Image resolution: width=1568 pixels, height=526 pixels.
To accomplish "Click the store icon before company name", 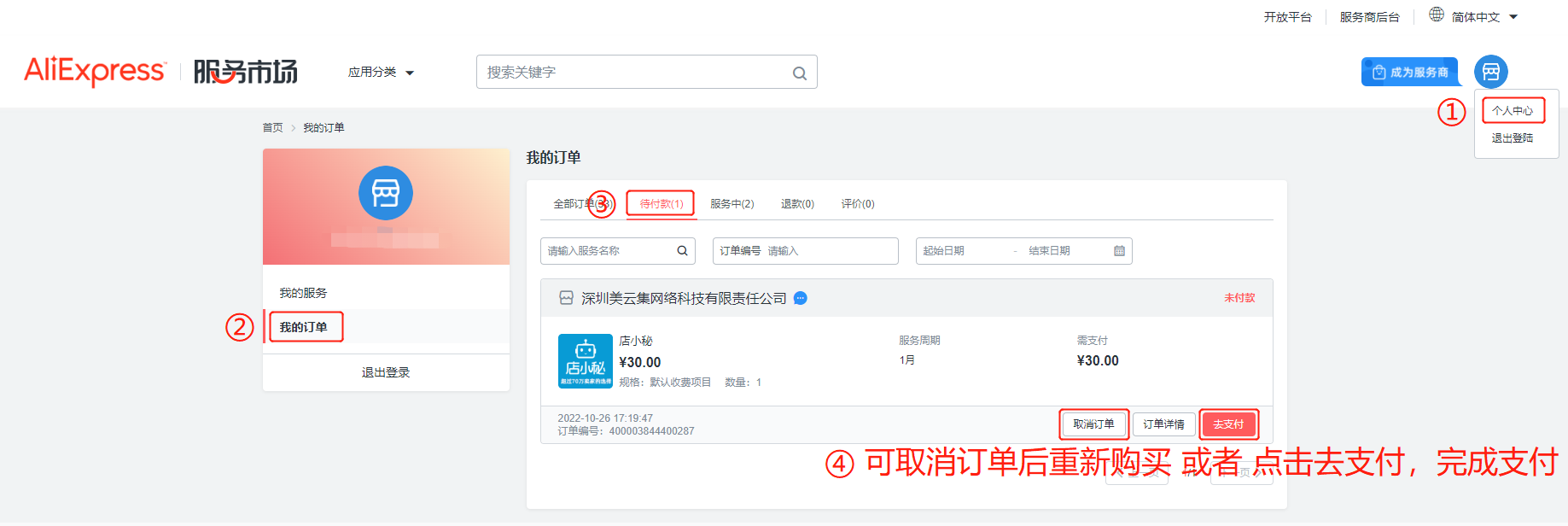I will [566, 298].
